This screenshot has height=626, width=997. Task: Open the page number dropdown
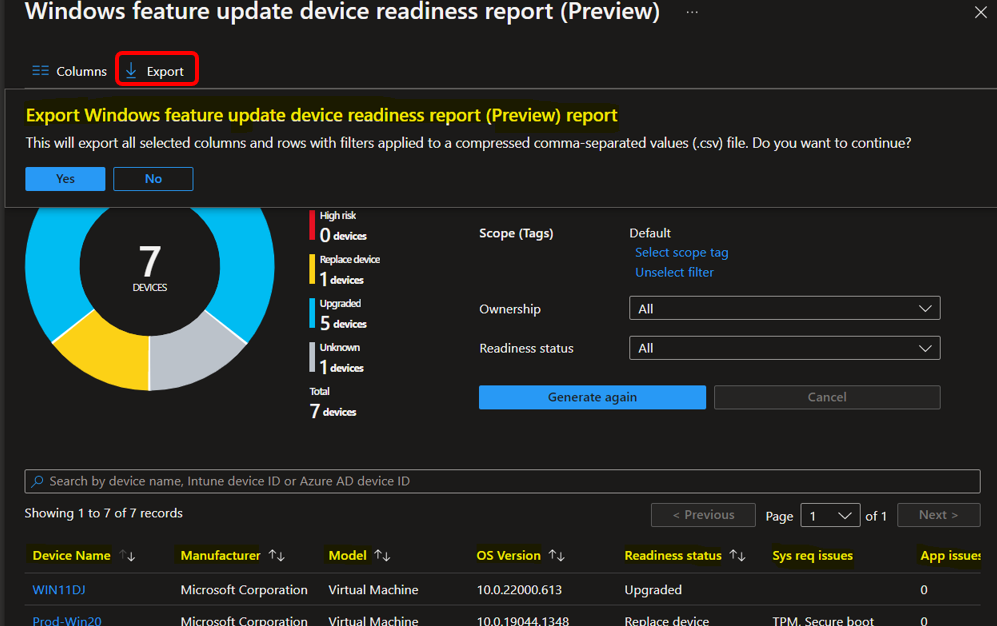pyautogui.click(x=830, y=515)
